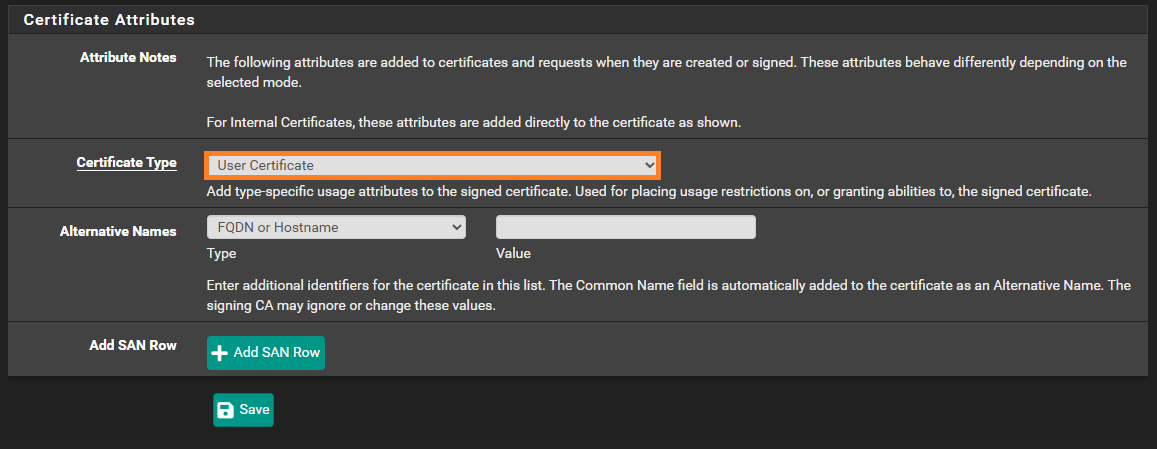Click the bold Add SAN Row label
This screenshot has height=449, width=1157.
[134, 345]
